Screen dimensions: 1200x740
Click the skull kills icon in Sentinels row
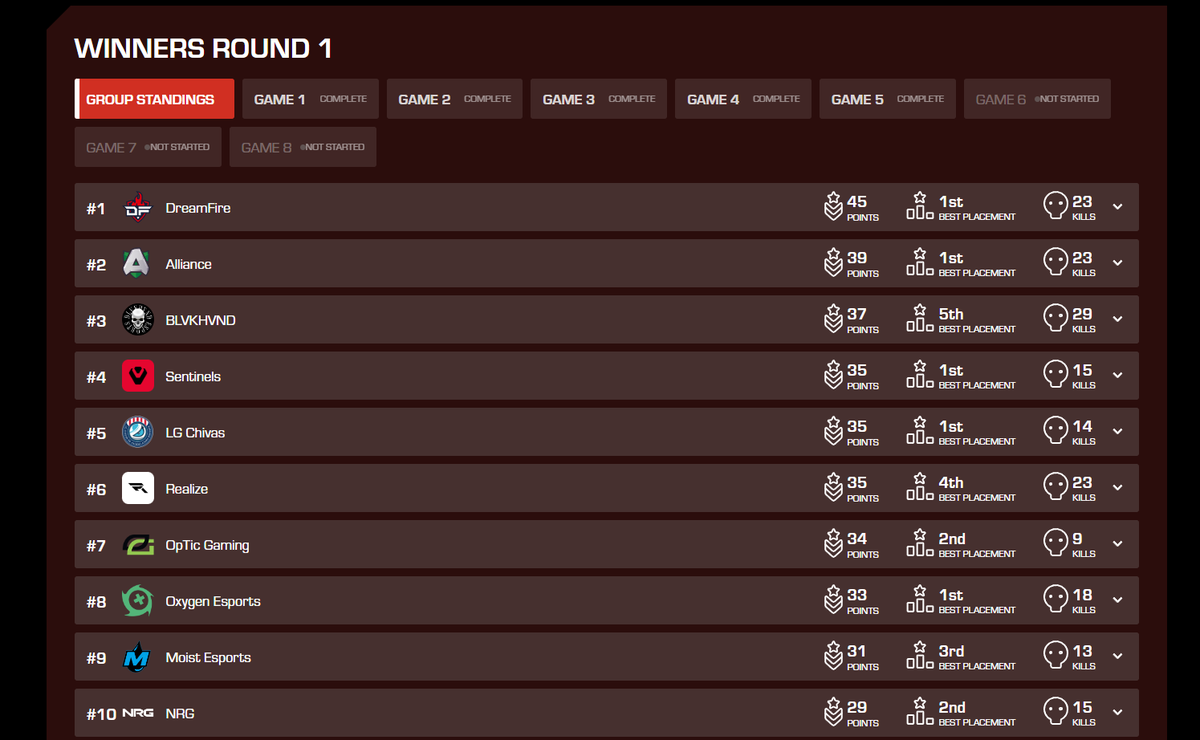pos(1055,375)
